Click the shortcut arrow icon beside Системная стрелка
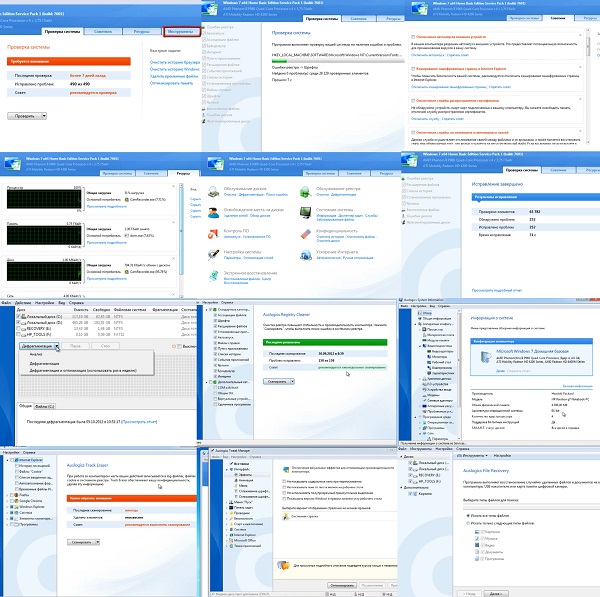 click(x=285, y=517)
